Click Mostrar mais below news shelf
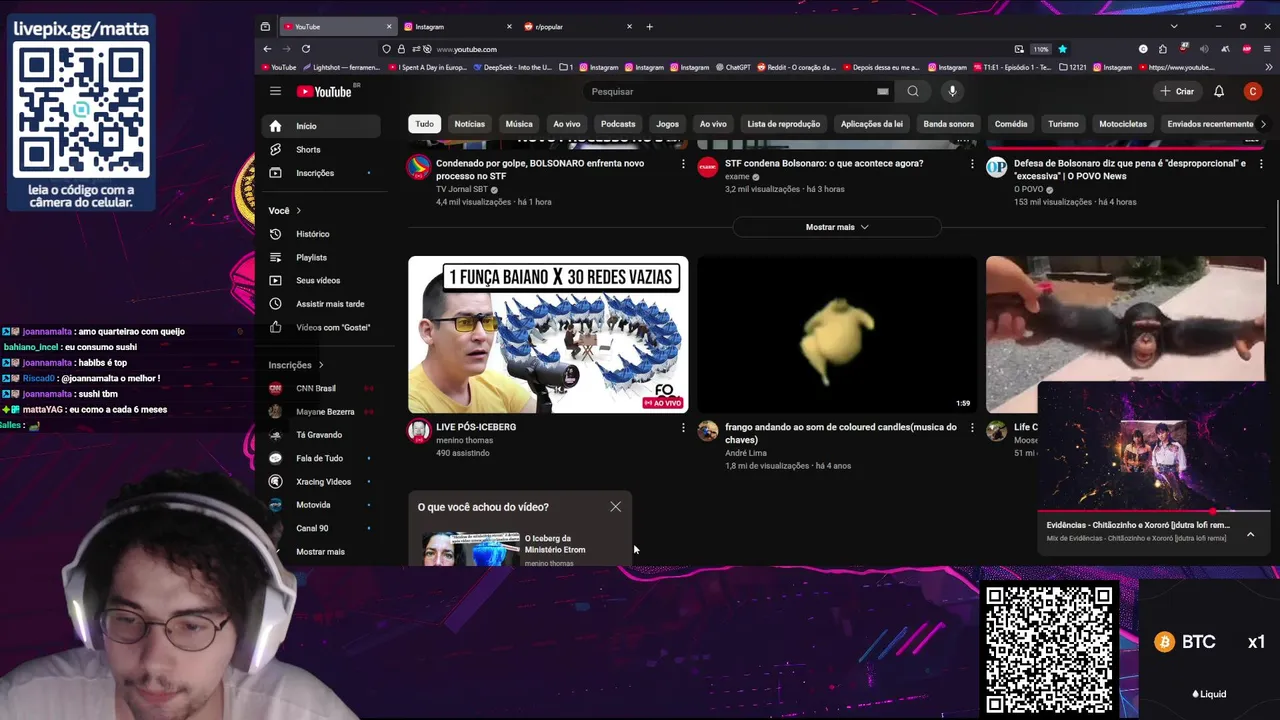 click(x=837, y=227)
